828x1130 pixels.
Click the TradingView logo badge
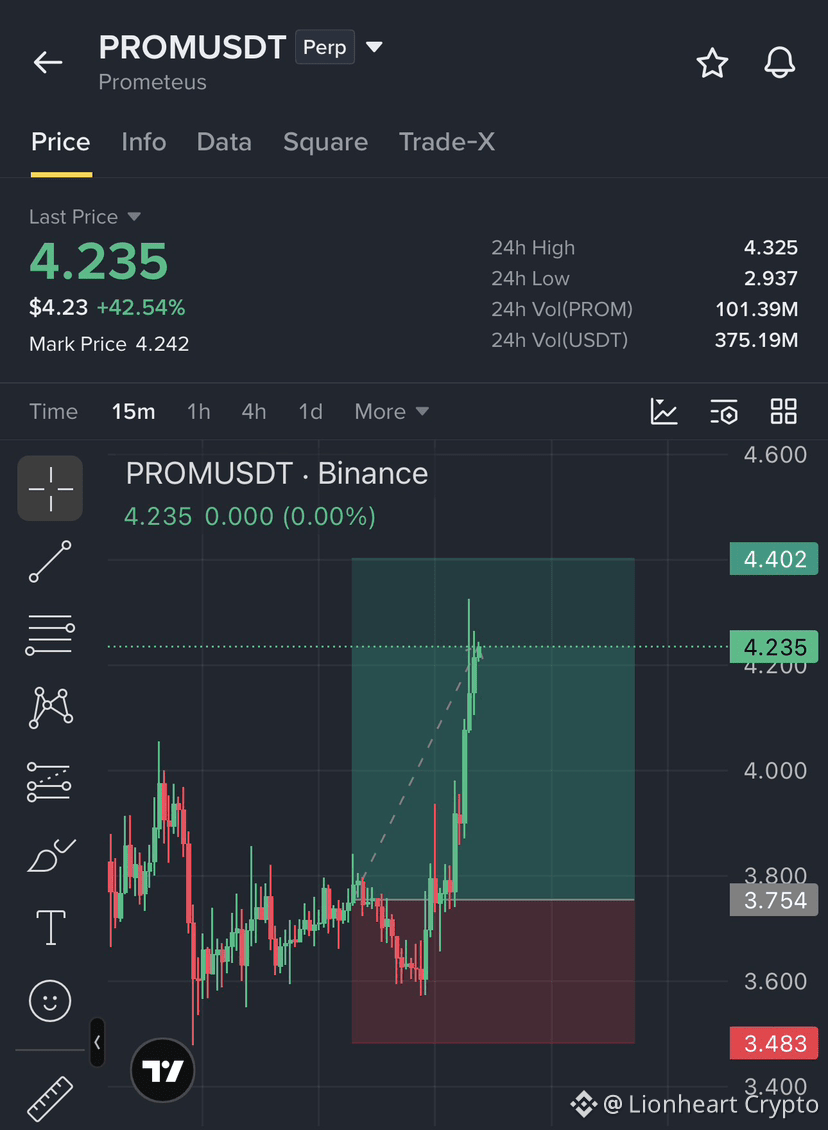point(163,1071)
